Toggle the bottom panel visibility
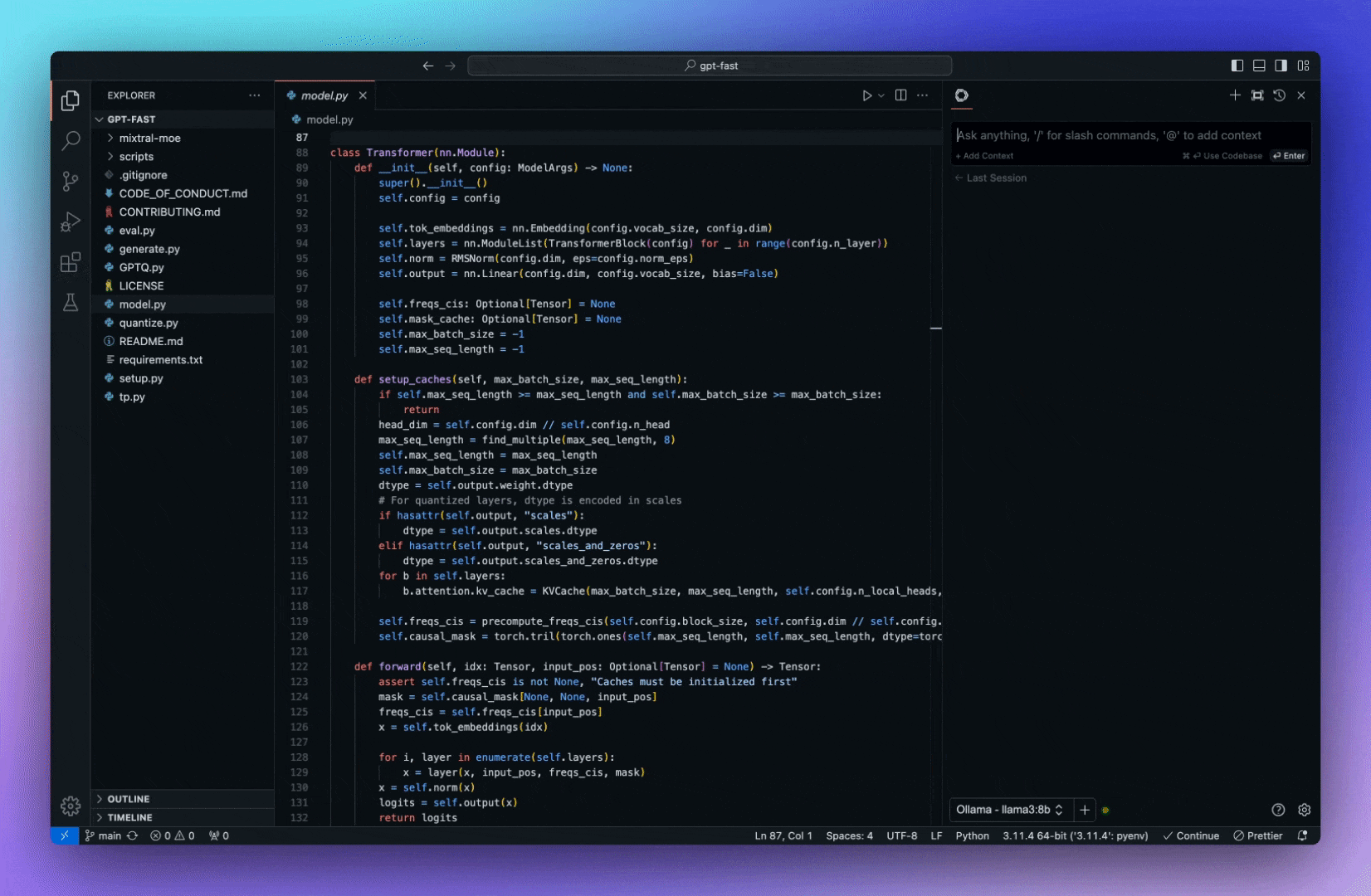Screen dimensions: 1371x896 tap(1259, 66)
